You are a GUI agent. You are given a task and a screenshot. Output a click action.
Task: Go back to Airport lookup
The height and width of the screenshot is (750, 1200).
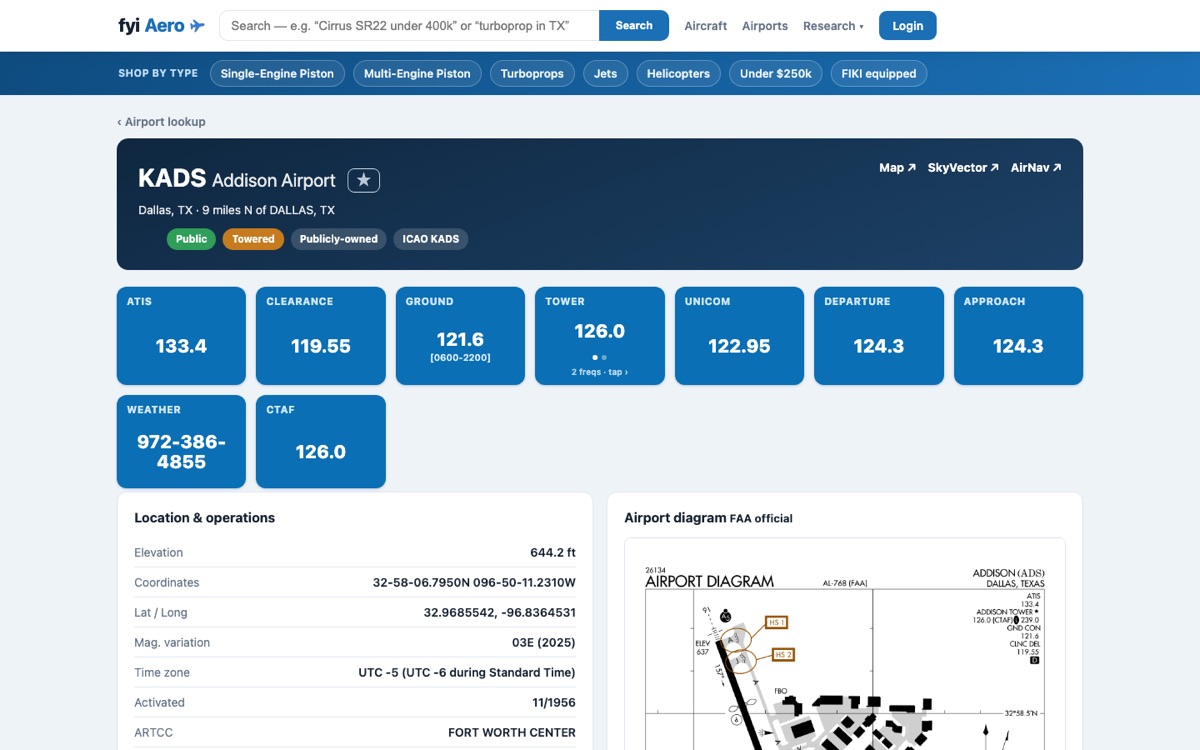[x=161, y=122]
